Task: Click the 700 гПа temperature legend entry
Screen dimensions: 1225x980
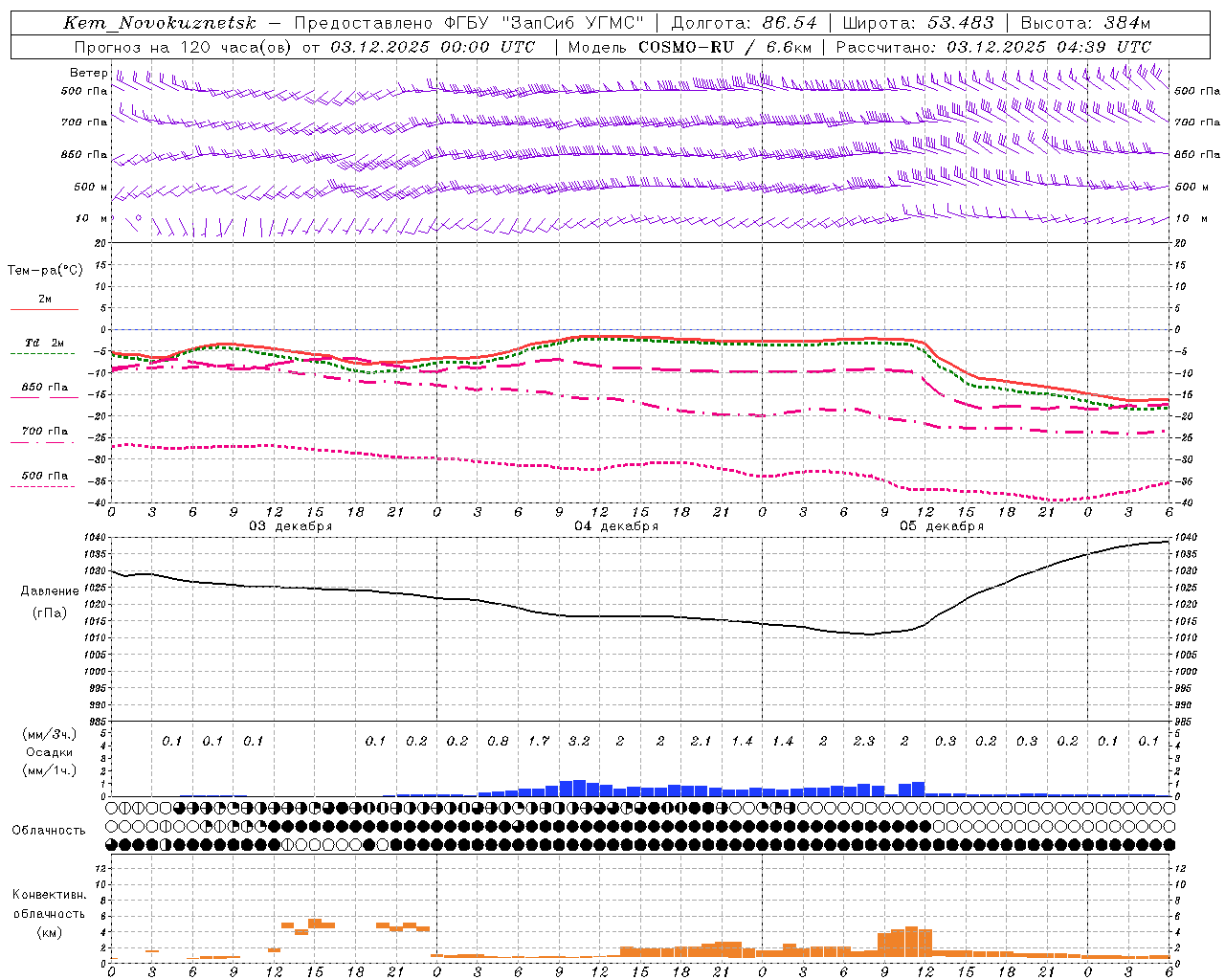Action: click(44, 432)
